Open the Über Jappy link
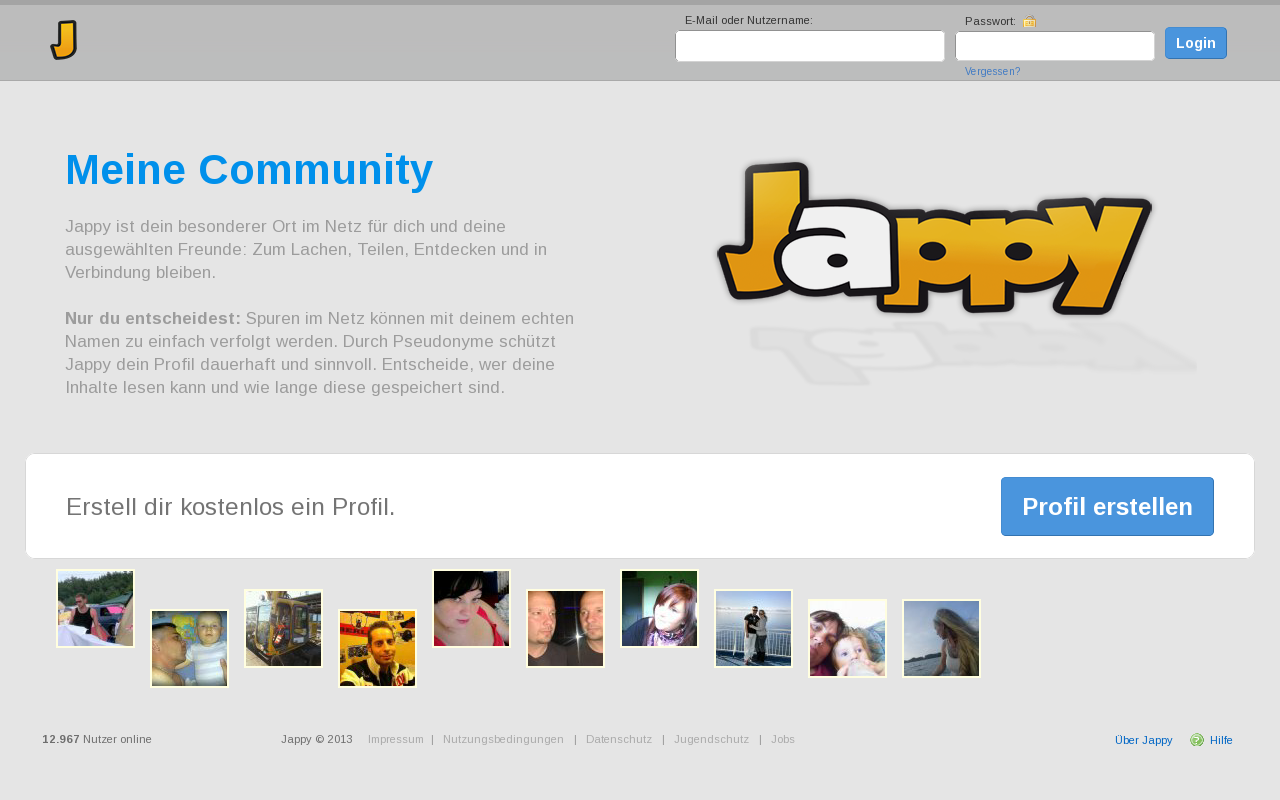The width and height of the screenshot is (1280, 800). (x=1143, y=741)
